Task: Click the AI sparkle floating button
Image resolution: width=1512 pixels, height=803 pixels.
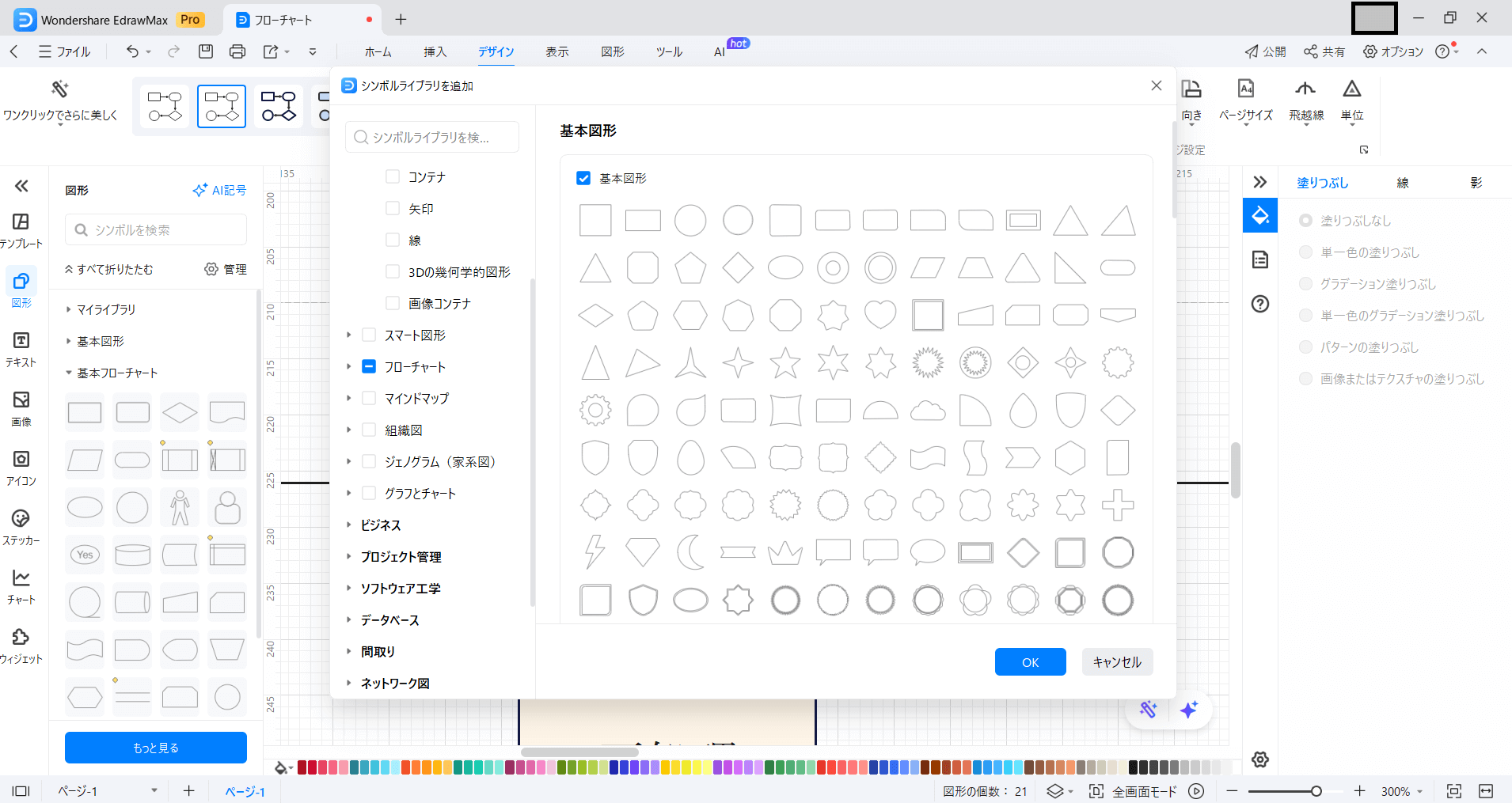Action: 1189,710
